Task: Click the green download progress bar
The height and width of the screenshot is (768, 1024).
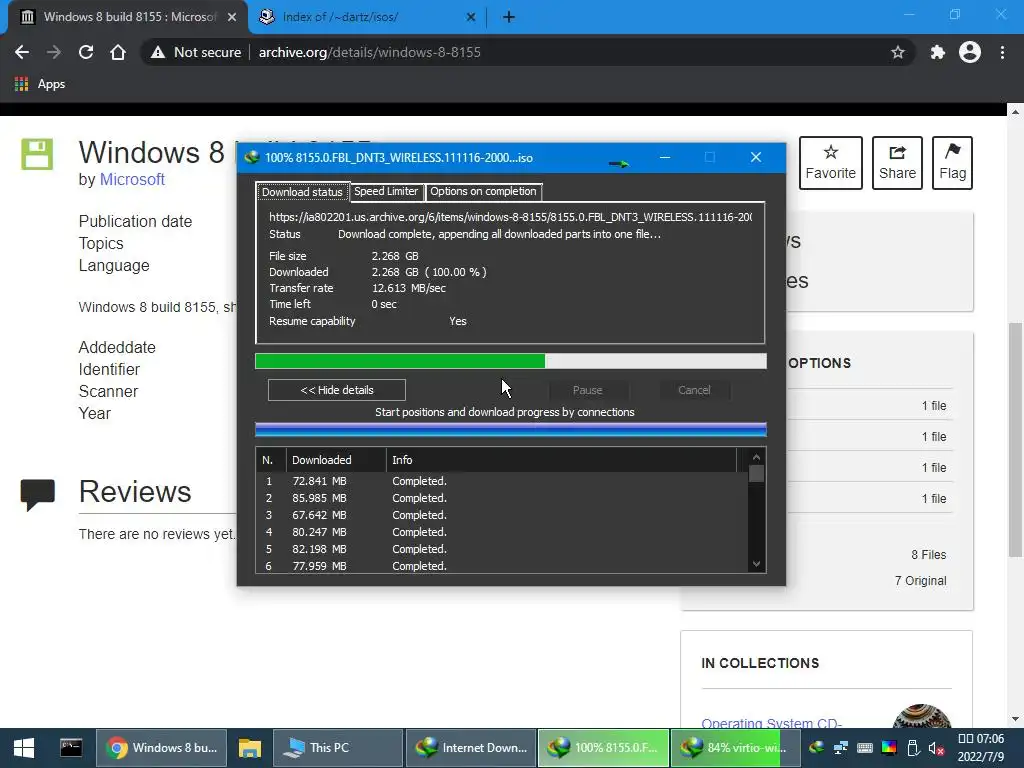Action: point(511,361)
